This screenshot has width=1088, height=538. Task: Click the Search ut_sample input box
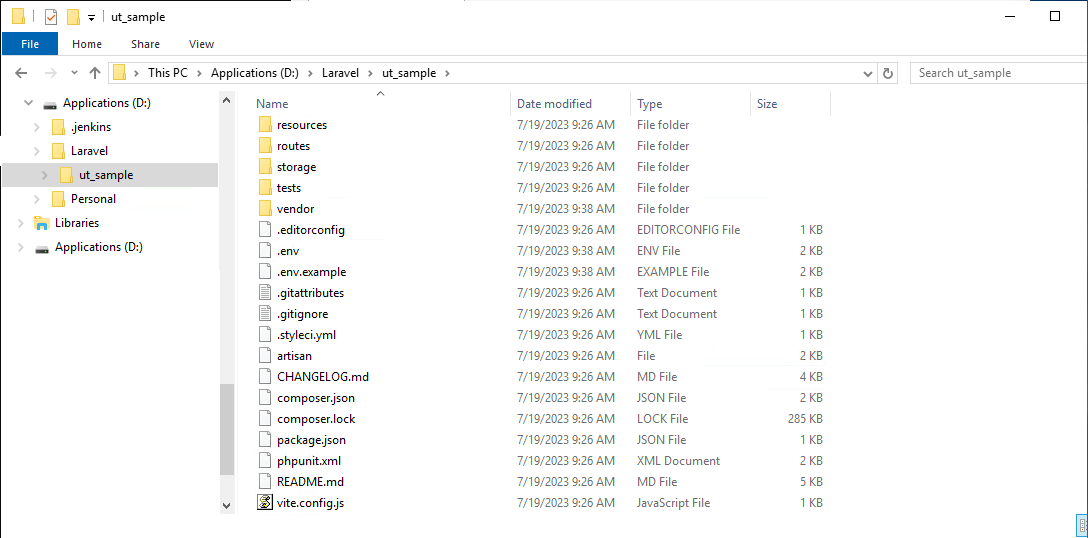998,73
